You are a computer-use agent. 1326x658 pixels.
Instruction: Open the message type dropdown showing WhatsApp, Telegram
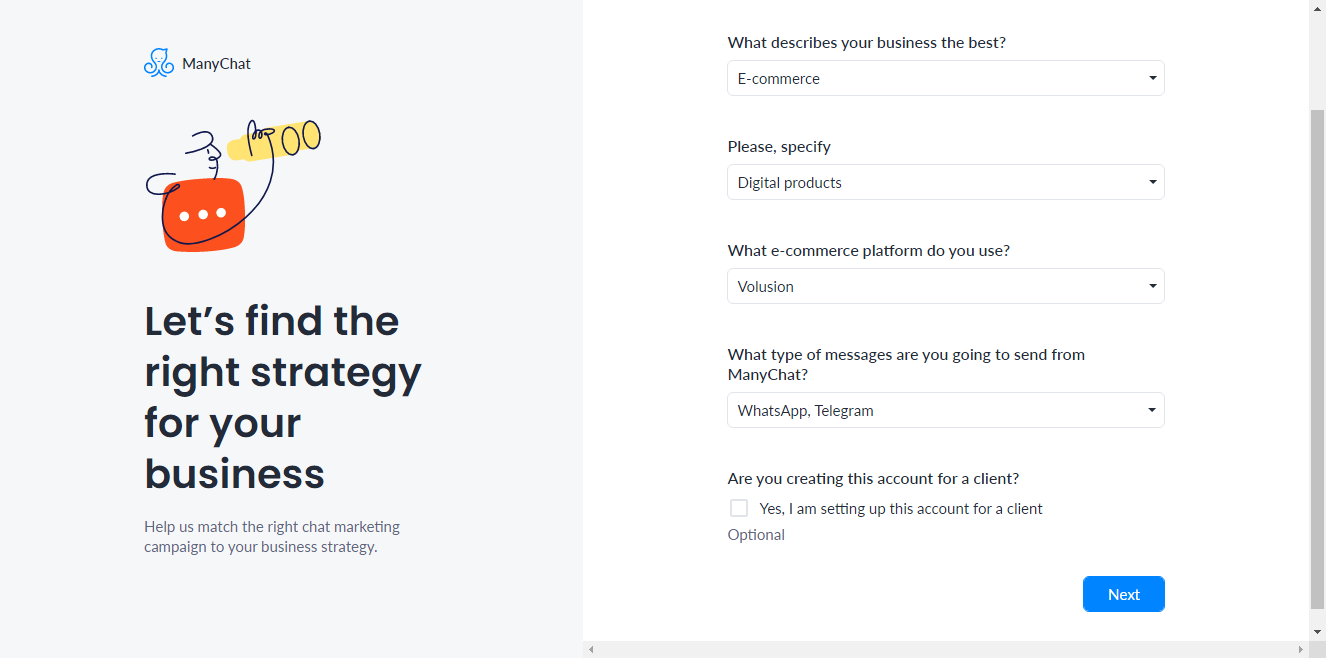946,410
